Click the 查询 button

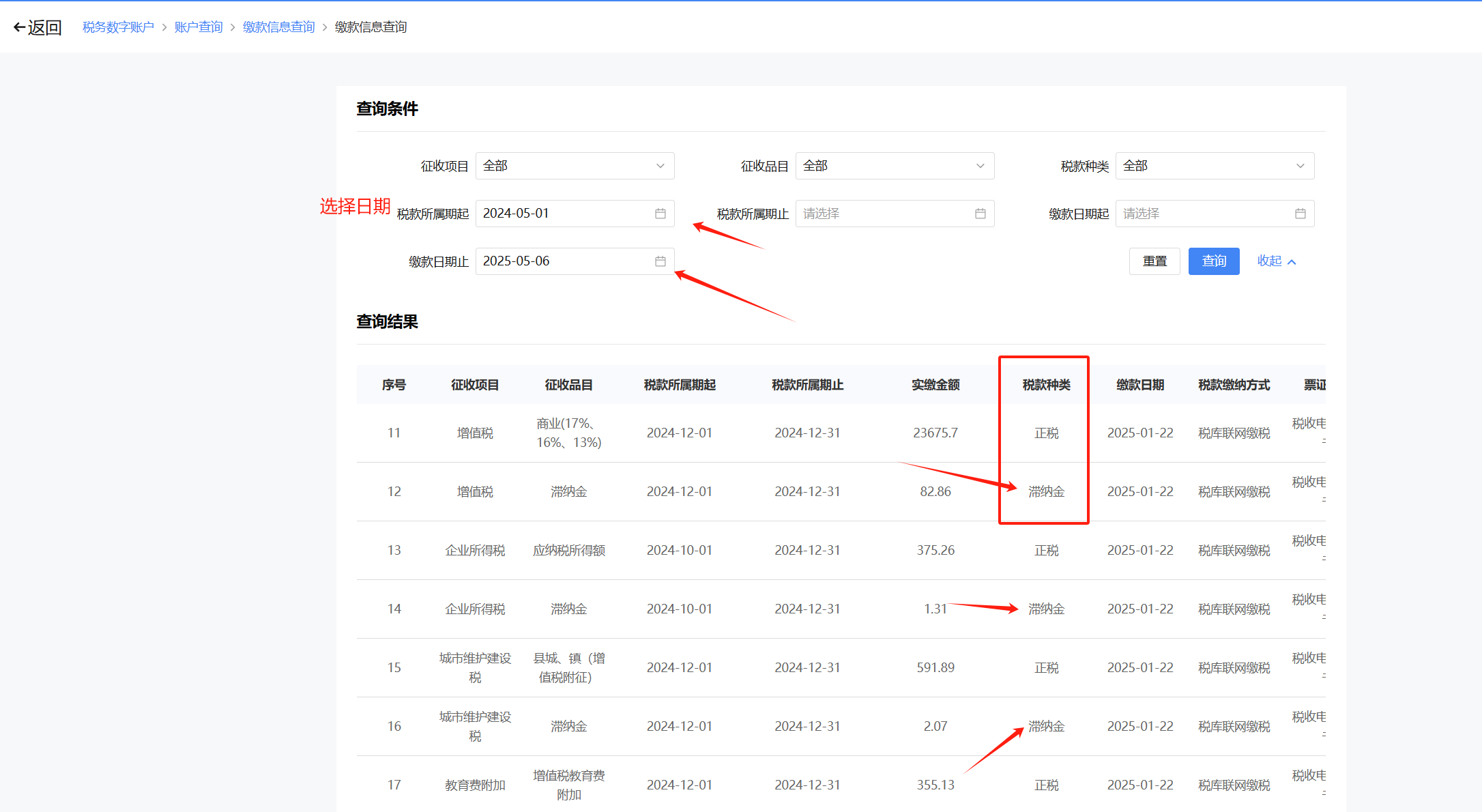[1214, 261]
